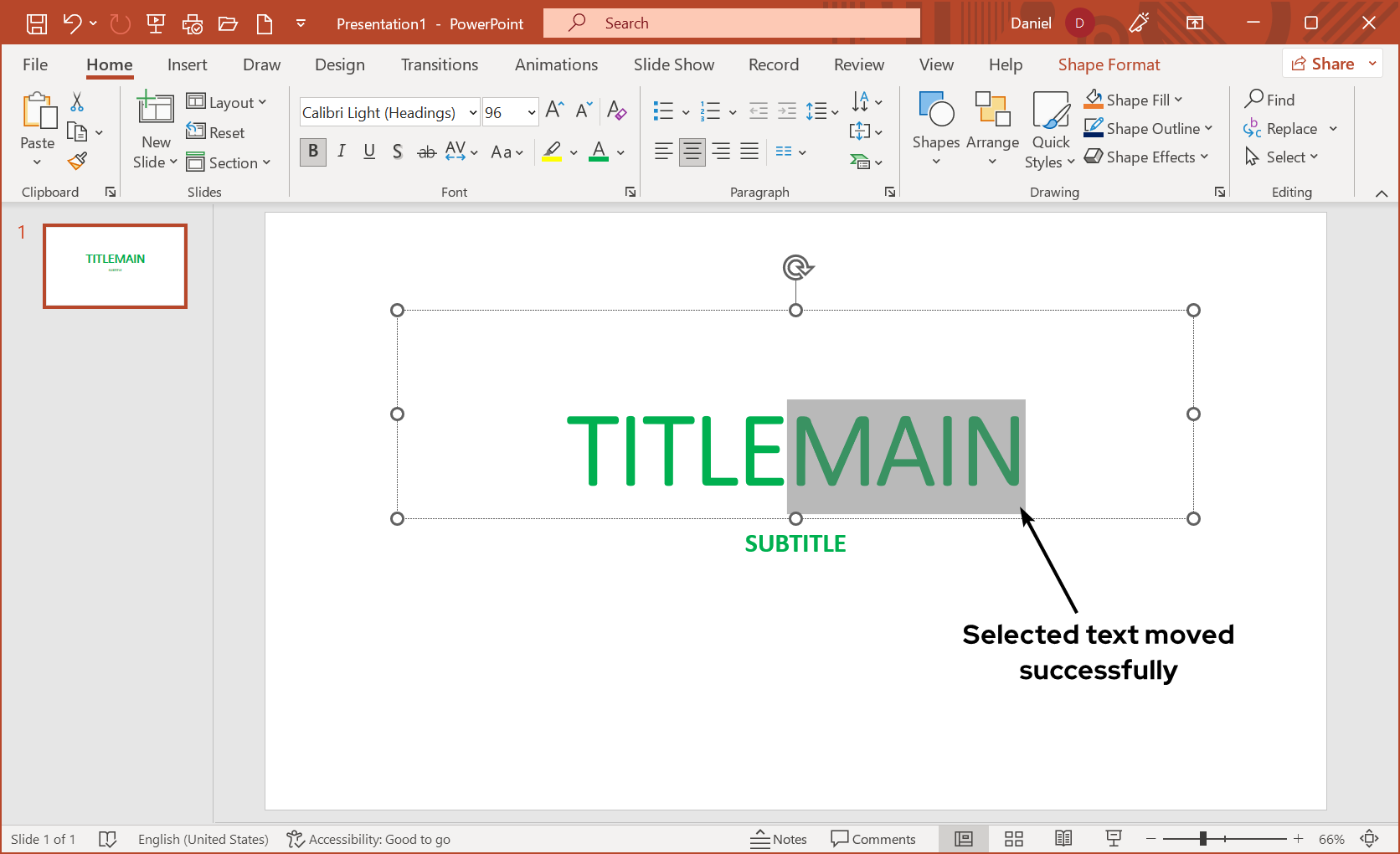
Task: Select slide 1 thumbnail
Action: pos(115,266)
